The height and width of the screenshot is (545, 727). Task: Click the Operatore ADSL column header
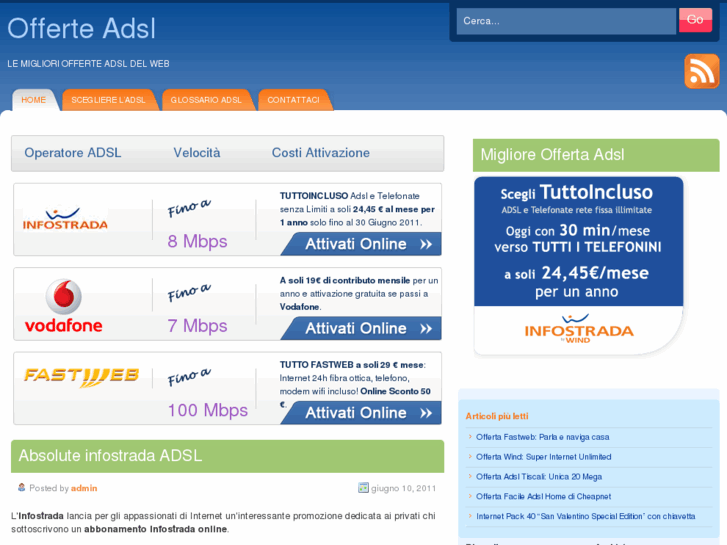coord(73,153)
